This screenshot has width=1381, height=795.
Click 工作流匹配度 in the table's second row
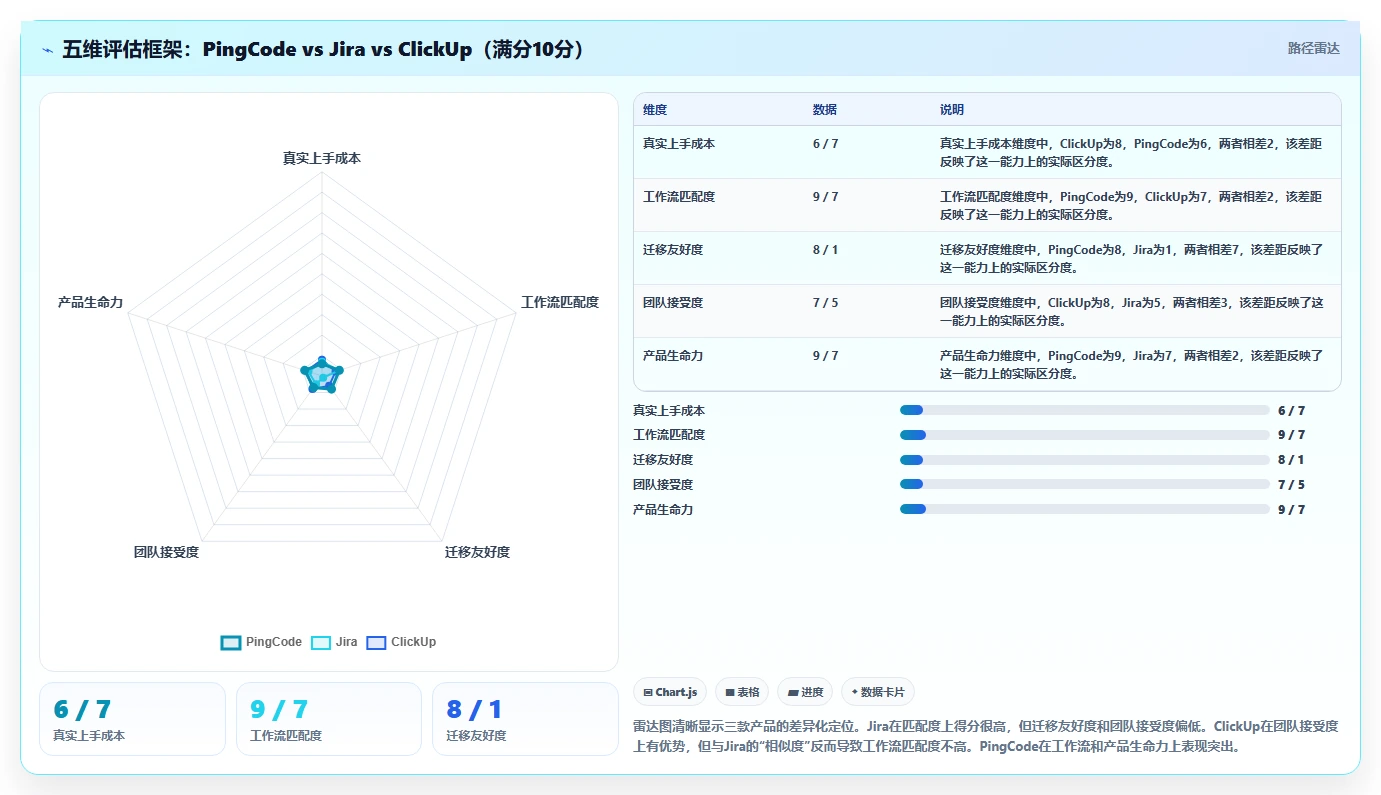[679, 197]
